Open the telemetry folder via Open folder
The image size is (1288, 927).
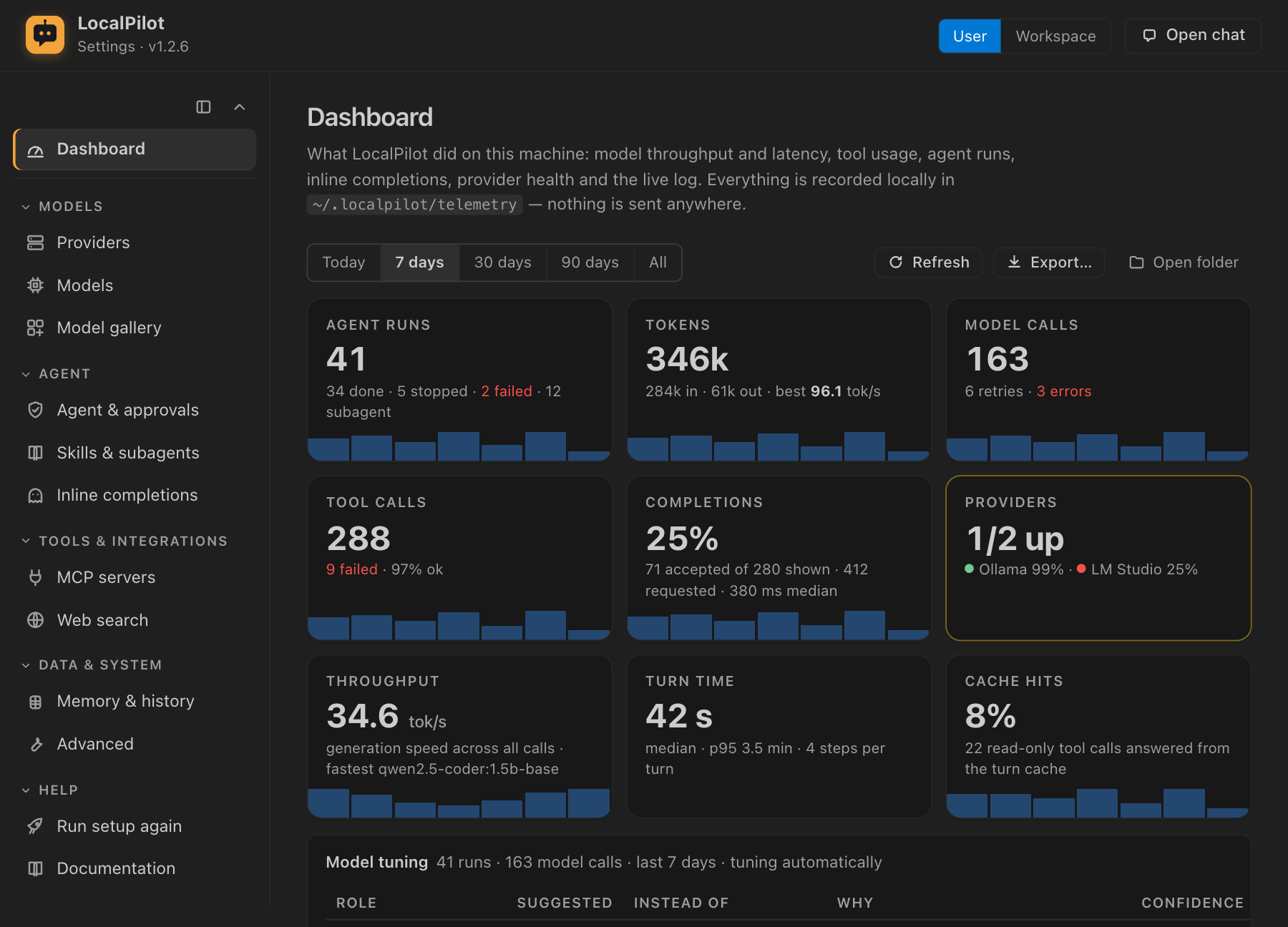[1184, 263]
